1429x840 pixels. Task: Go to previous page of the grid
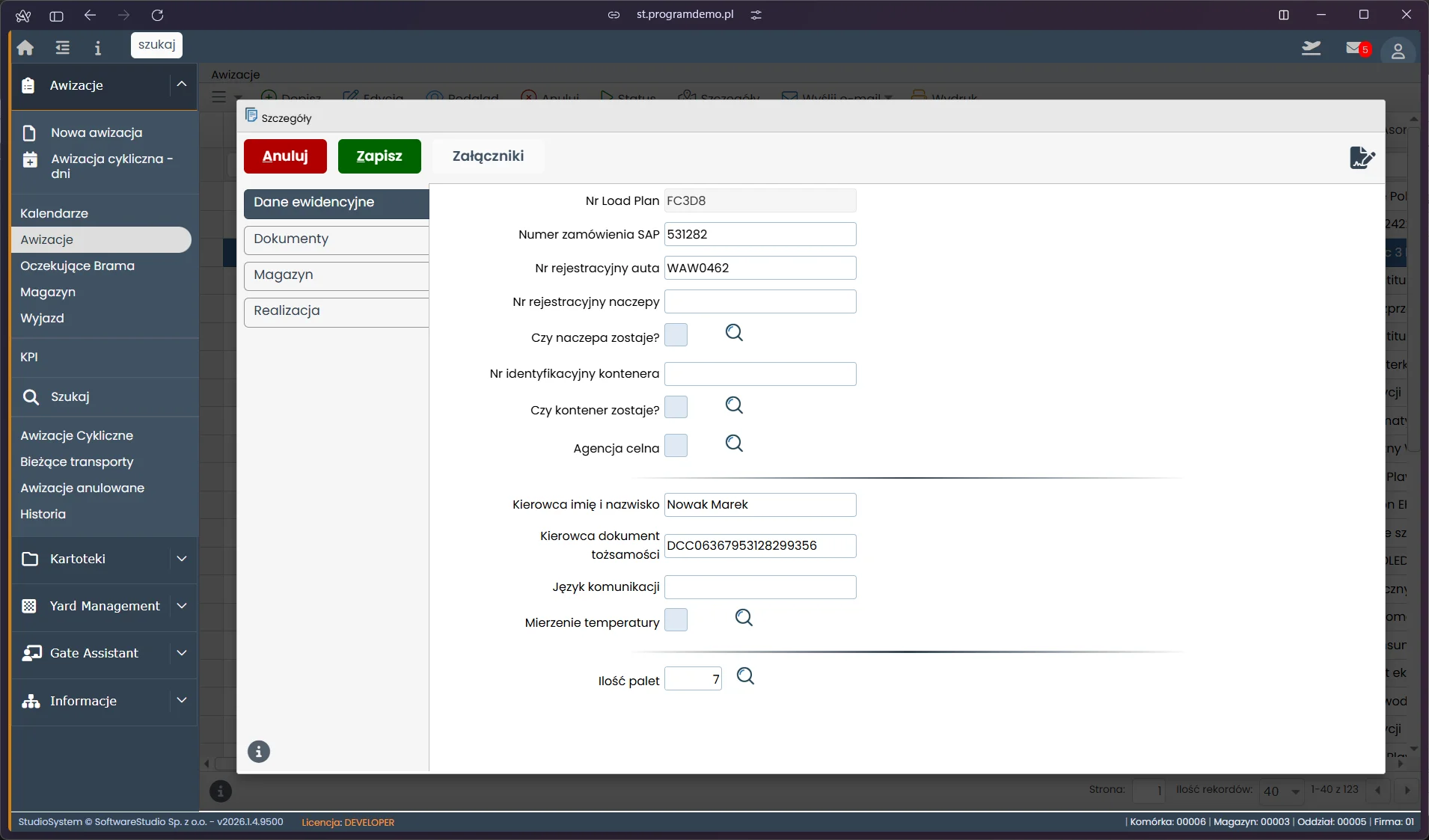click(x=1377, y=791)
